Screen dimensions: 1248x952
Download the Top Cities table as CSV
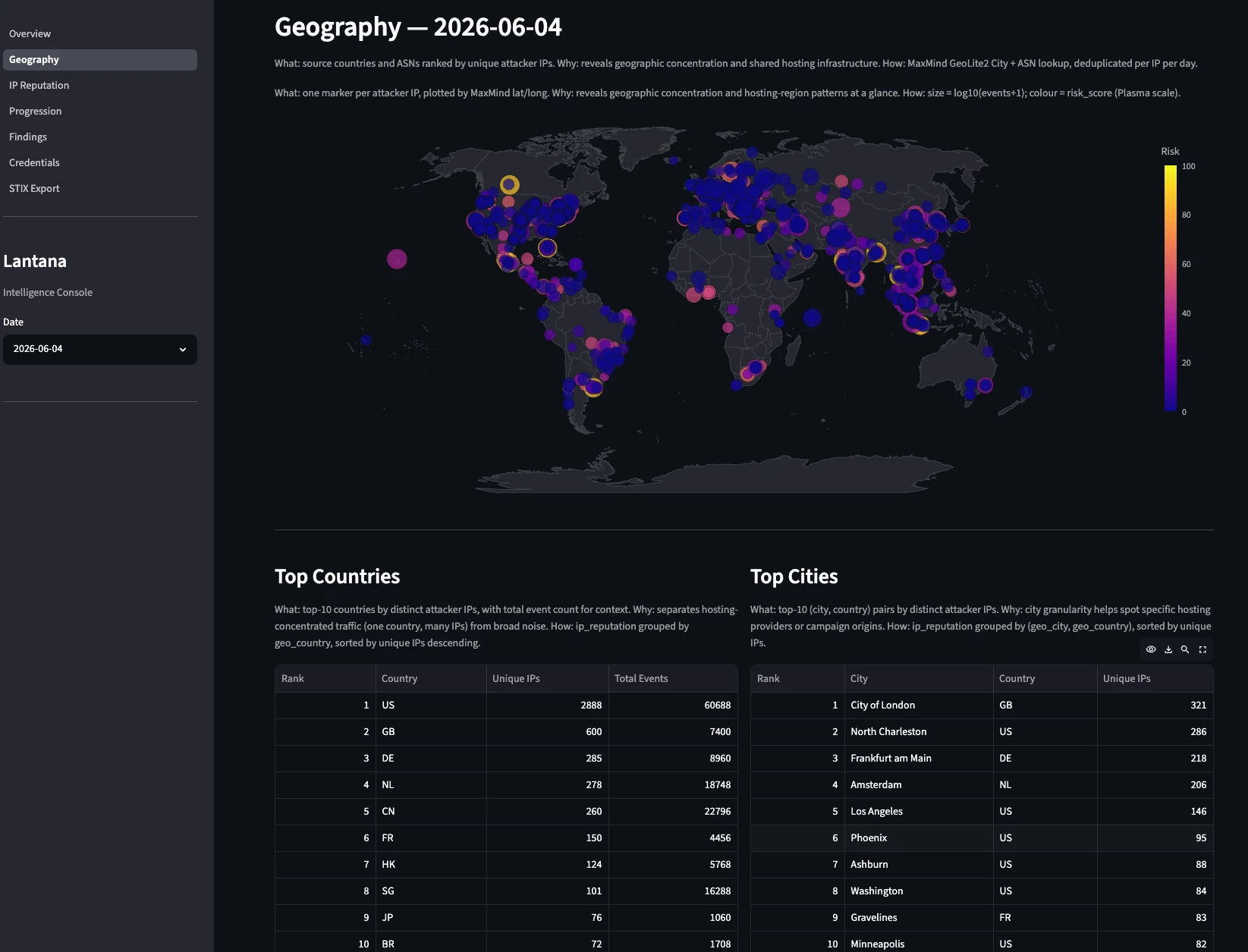(x=1168, y=649)
